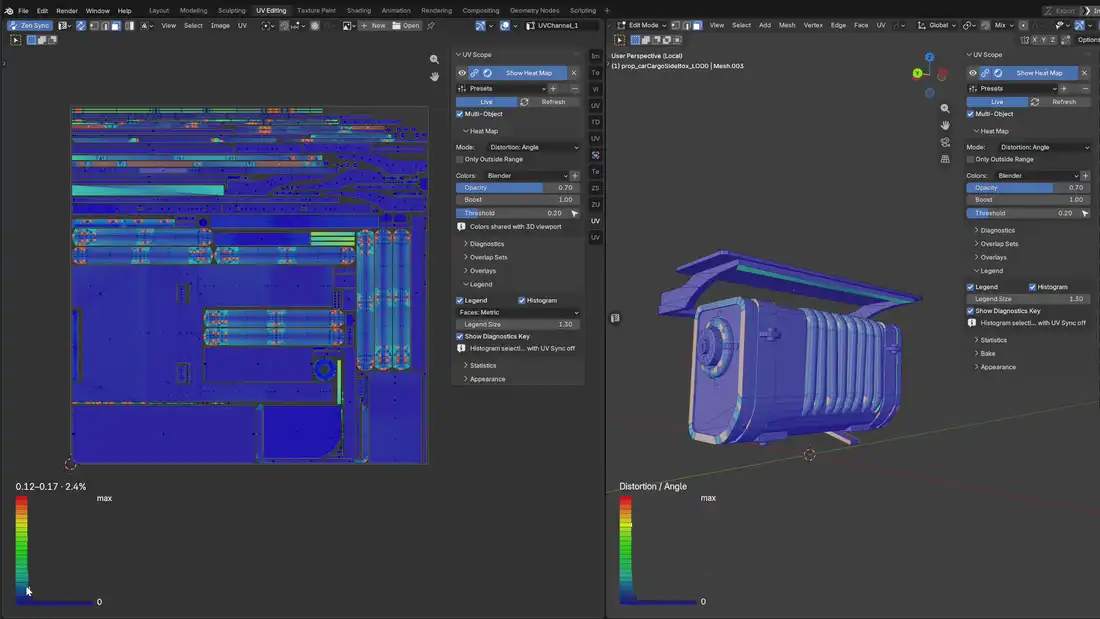Viewport: 1100px width, 619px height.
Task: Toggle Histogram checkbox in right panel
Action: (1032, 287)
